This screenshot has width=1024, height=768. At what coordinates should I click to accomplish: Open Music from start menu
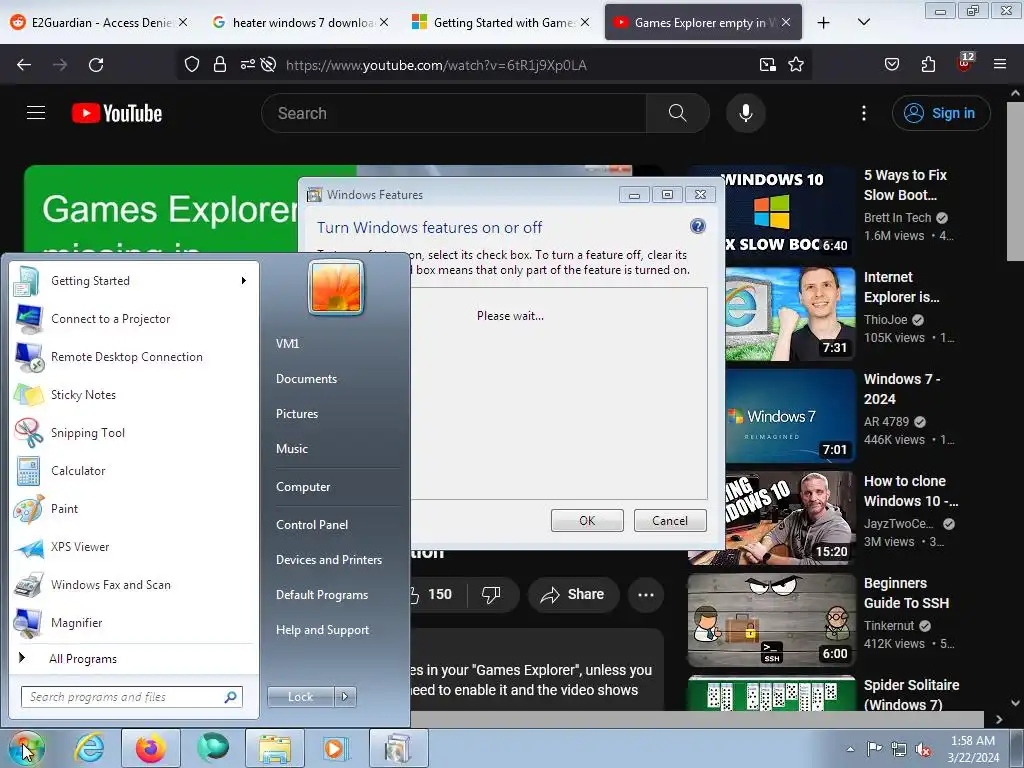(x=291, y=449)
